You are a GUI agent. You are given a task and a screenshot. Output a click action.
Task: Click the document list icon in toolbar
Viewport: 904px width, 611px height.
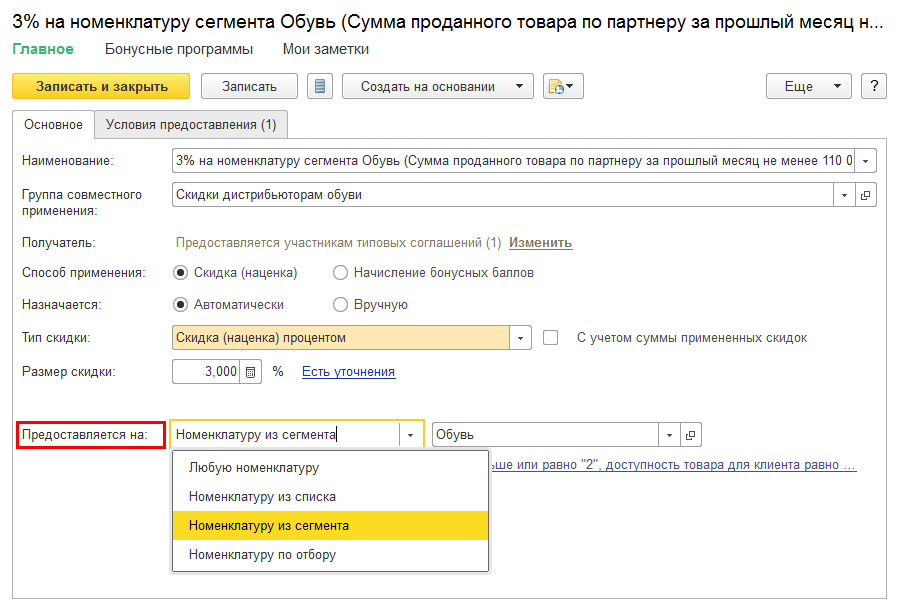tap(320, 86)
